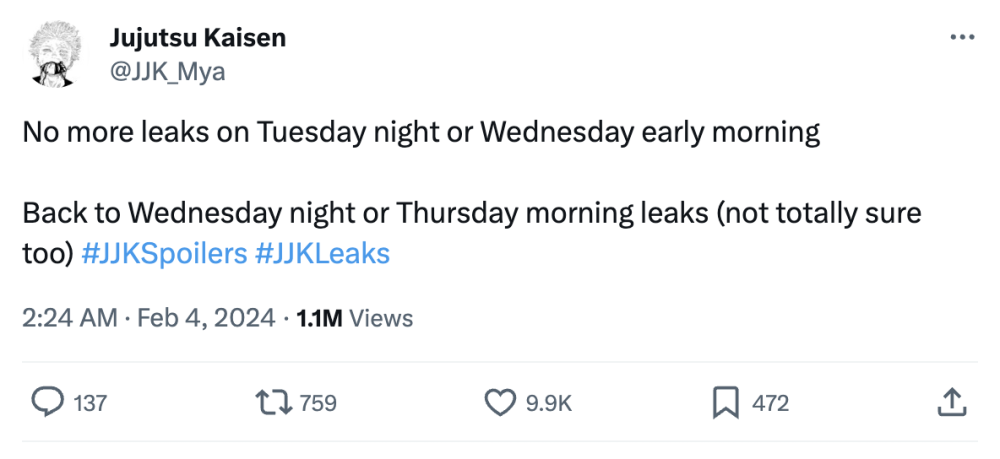Viewport: 1000px width, 459px height.
Task: Open the #JJKLeaks hashtag
Action: 322,254
